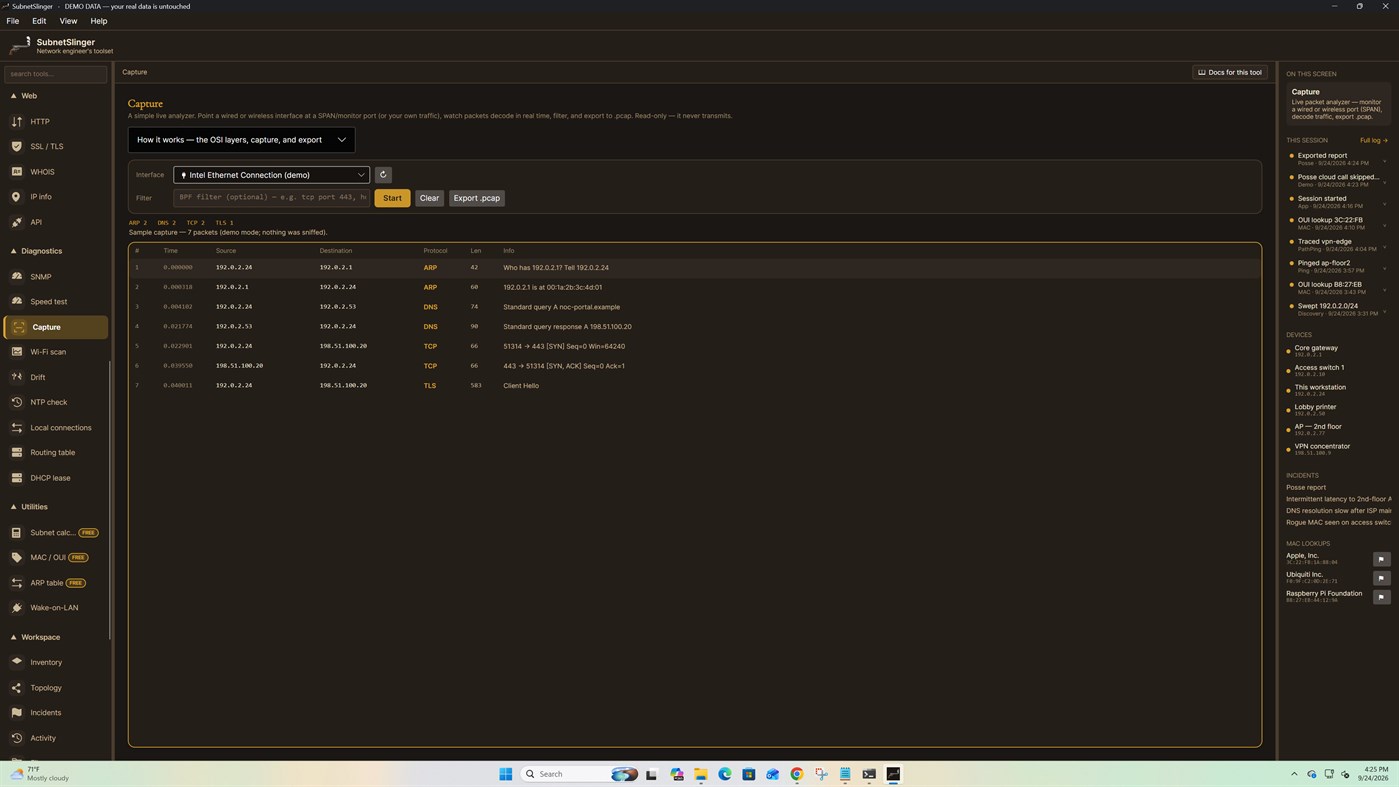Open the SSL / TLS shield icon
This screenshot has width=1399, height=787.
[17, 146]
